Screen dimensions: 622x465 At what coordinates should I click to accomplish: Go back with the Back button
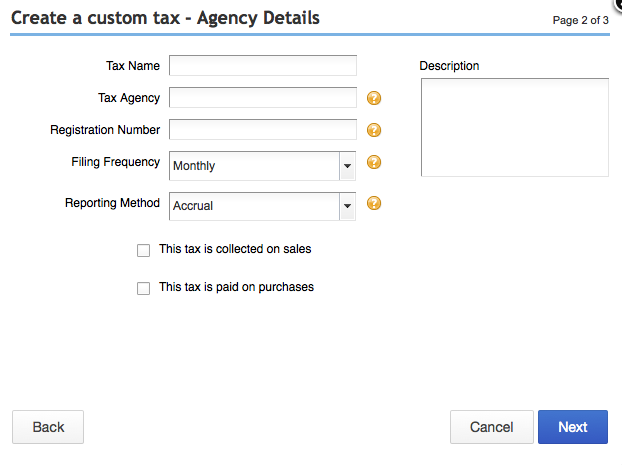click(x=48, y=427)
